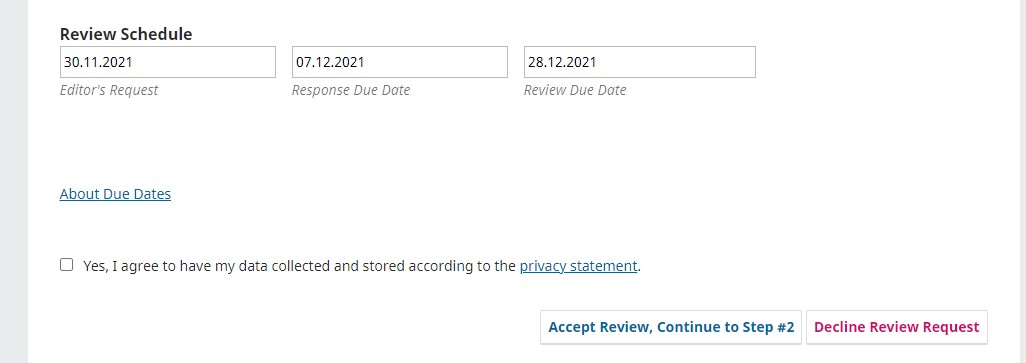Select the field showing 30.11.2021
Viewport: 1026px width, 363px height.
click(x=168, y=62)
